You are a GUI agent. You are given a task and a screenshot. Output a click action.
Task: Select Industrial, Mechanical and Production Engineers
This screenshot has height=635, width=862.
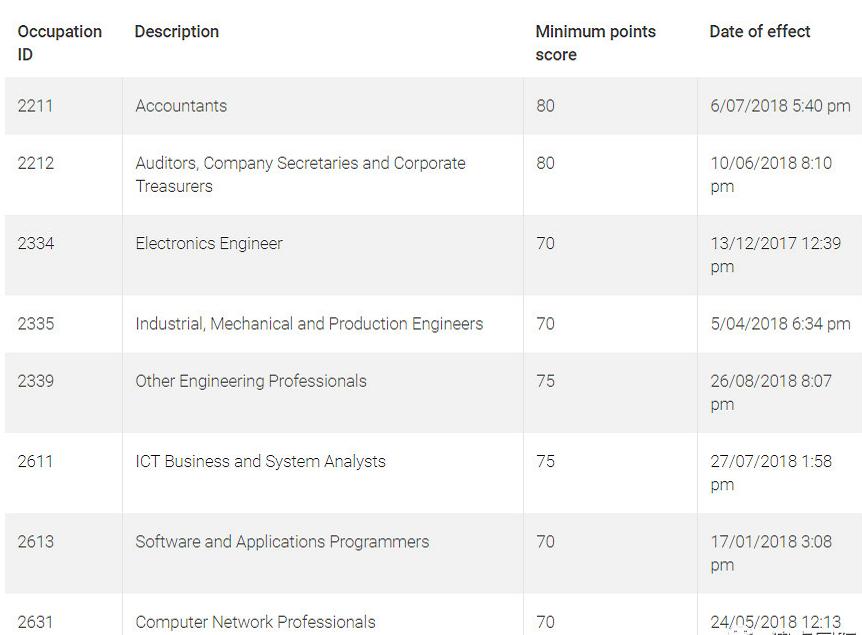pos(309,323)
